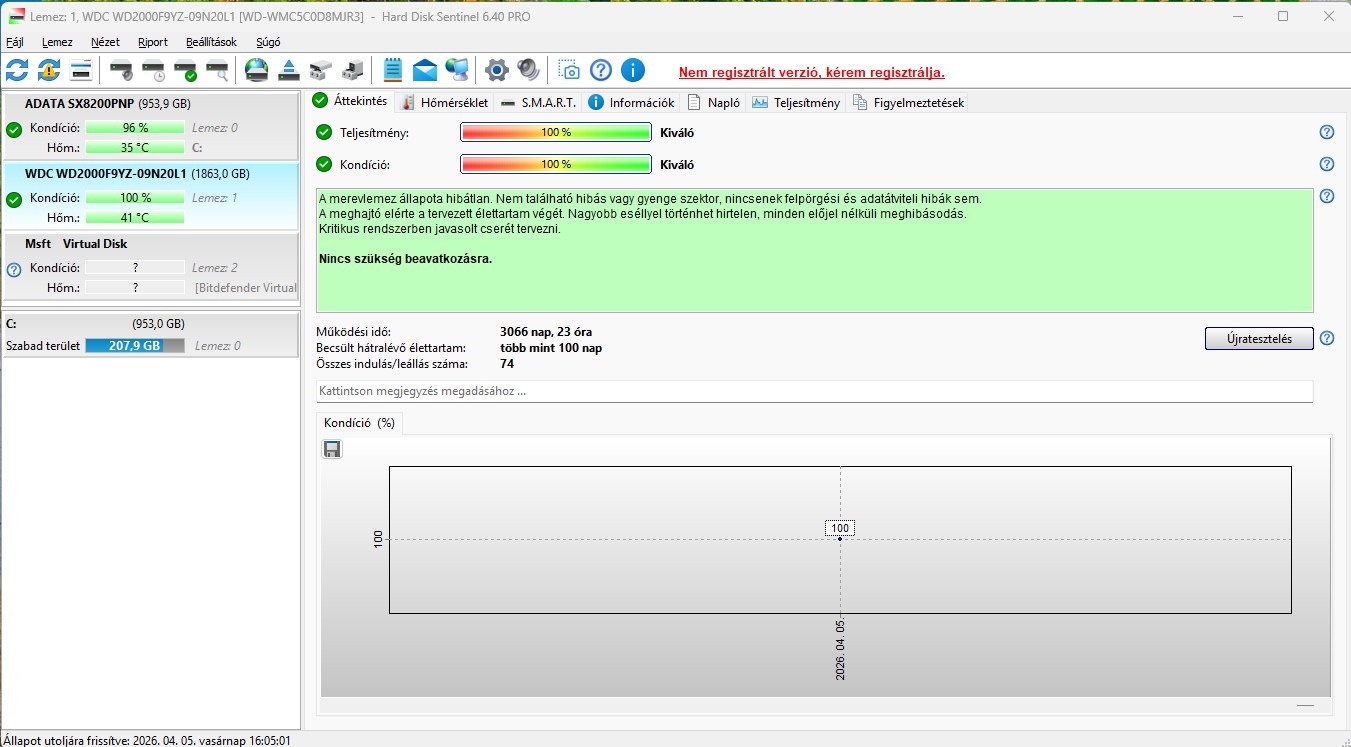Open the Beállítások menu

pos(211,42)
